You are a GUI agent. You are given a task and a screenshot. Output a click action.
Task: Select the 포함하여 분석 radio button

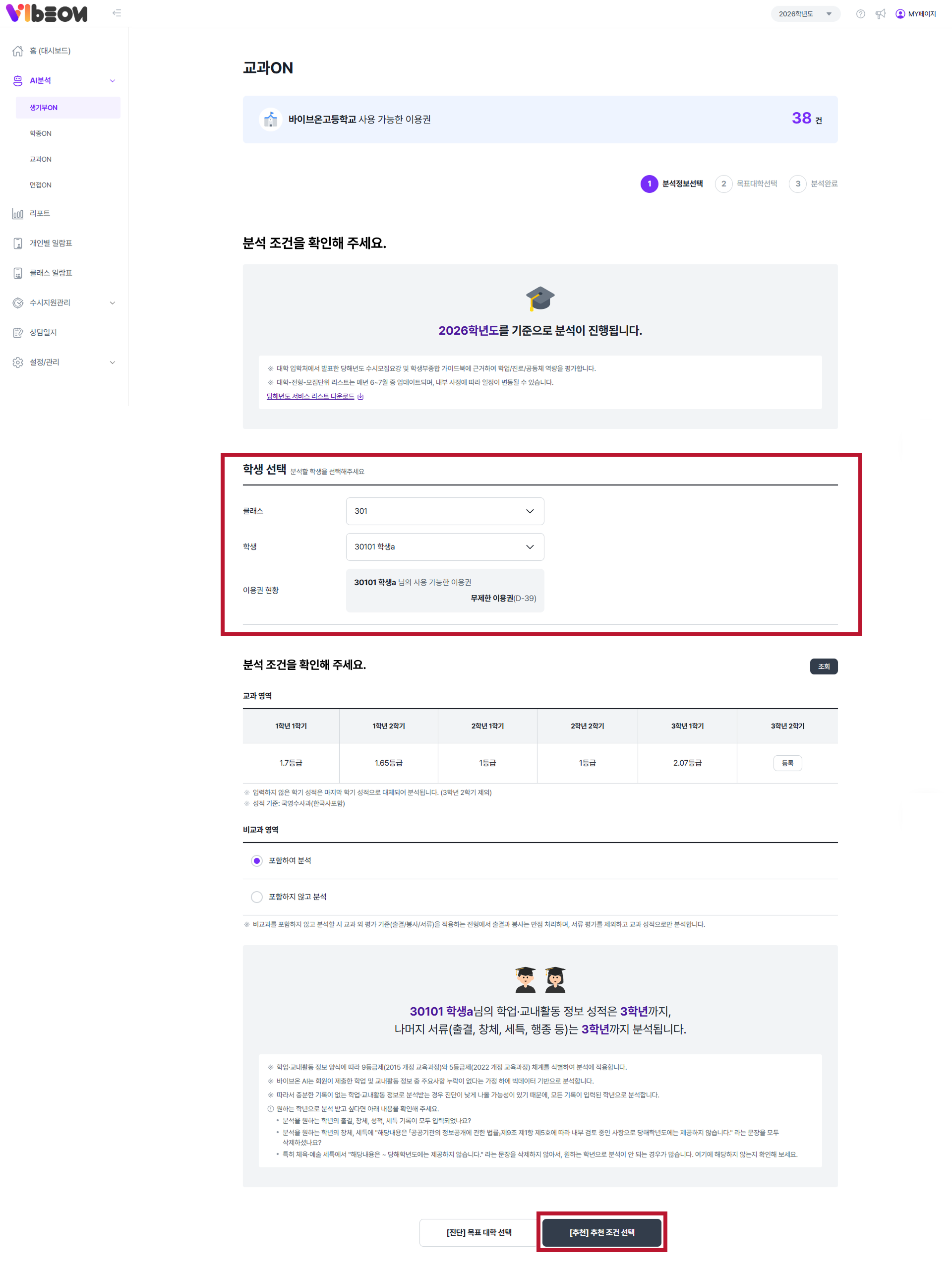[x=256, y=860]
